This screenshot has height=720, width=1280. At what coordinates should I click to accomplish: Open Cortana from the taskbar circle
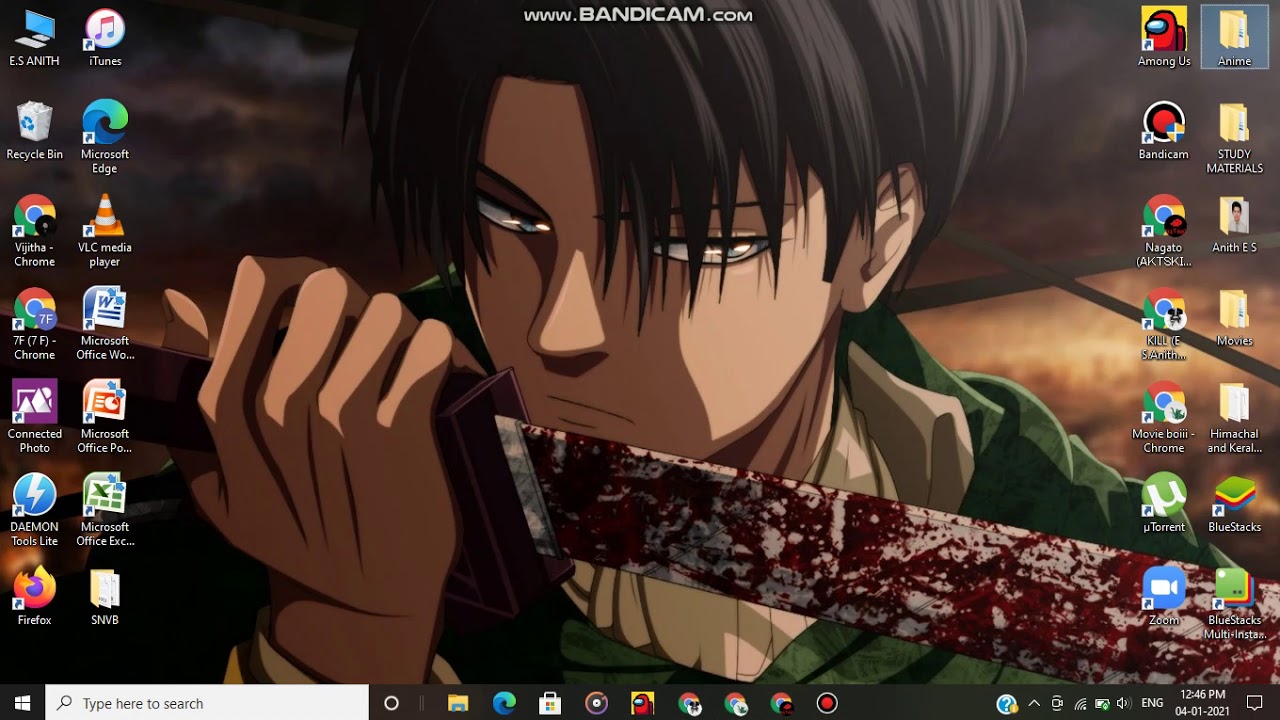[391, 703]
